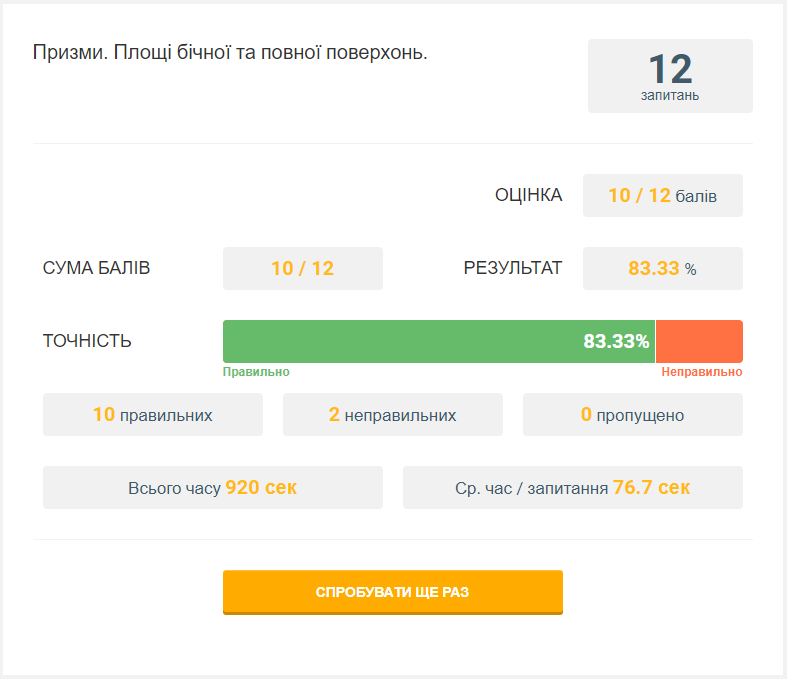
Task: Click the white '83.33%' text inside accuracy bar
Action: coord(616,341)
